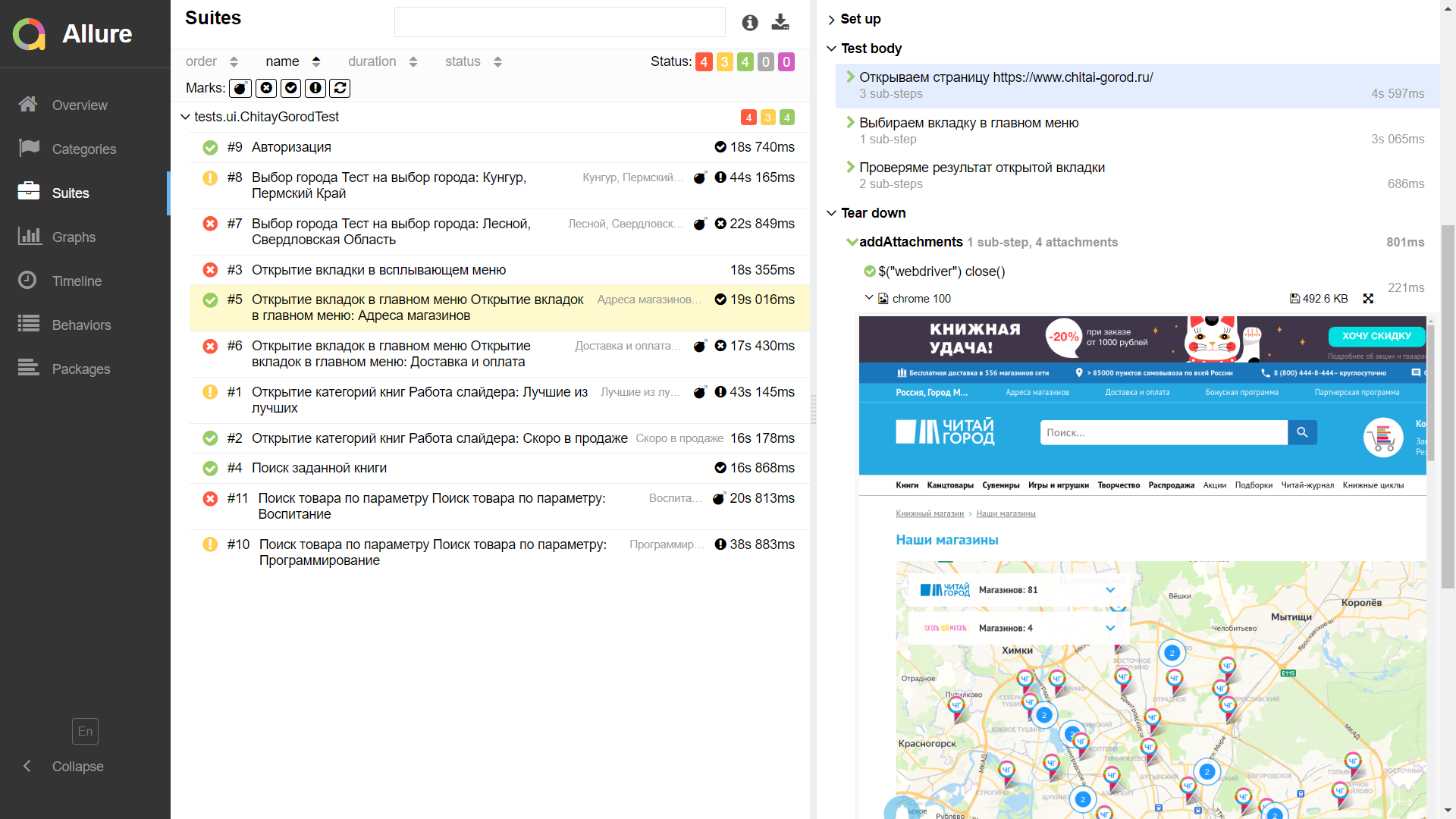Toggle the green passed status filter
The height and width of the screenshot is (819, 1456).
745,61
